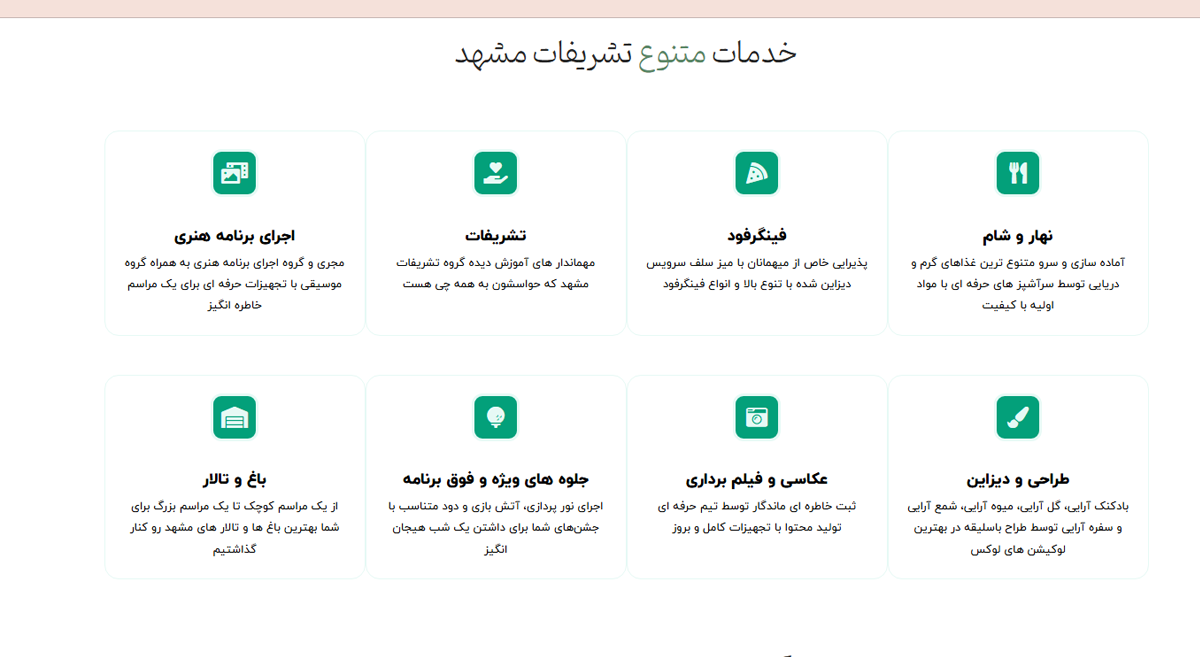
Task: Open the نهار و شام service title
Action: point(1018,236)
